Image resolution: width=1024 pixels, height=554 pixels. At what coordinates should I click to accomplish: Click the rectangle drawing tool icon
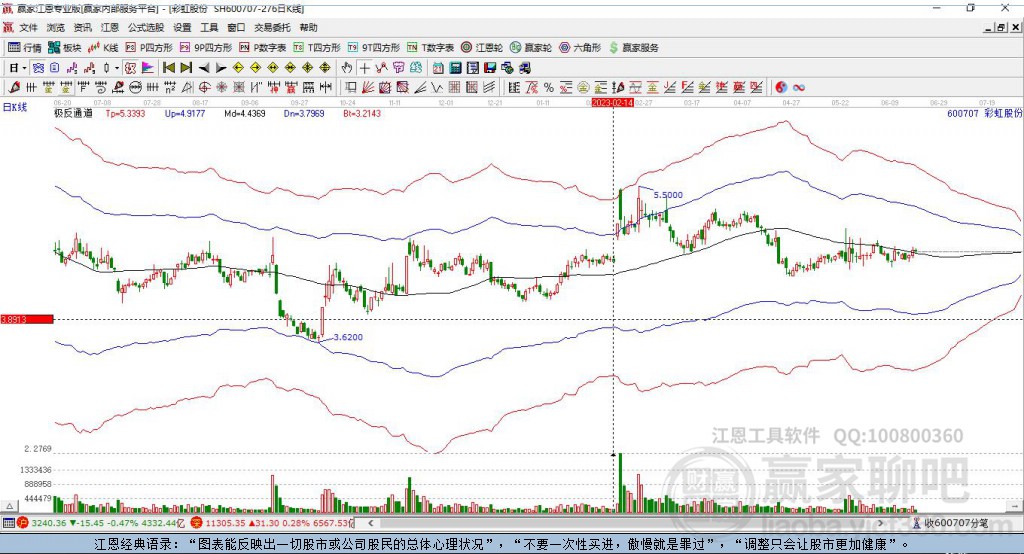click(x=351, y=88)
